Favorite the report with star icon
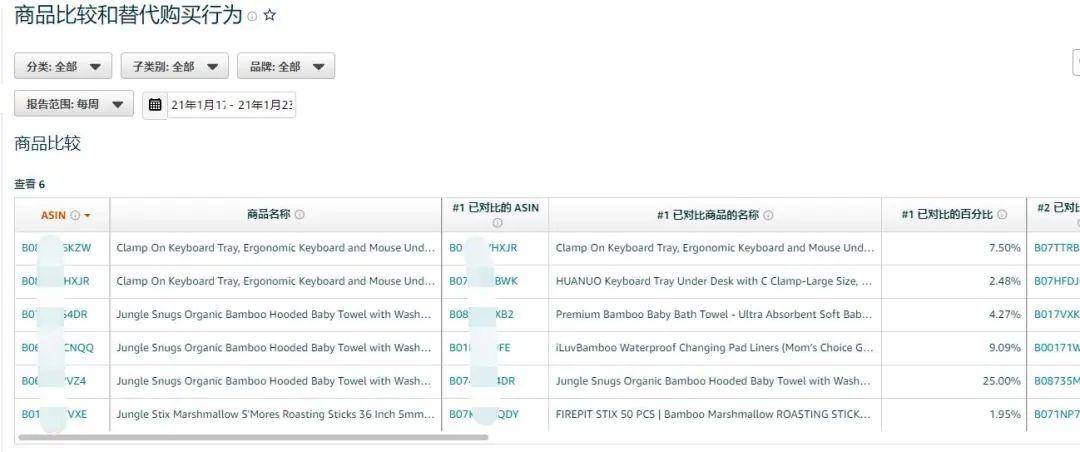The height and width of the screenshot is (452, 1080). (x=269, y=14)
